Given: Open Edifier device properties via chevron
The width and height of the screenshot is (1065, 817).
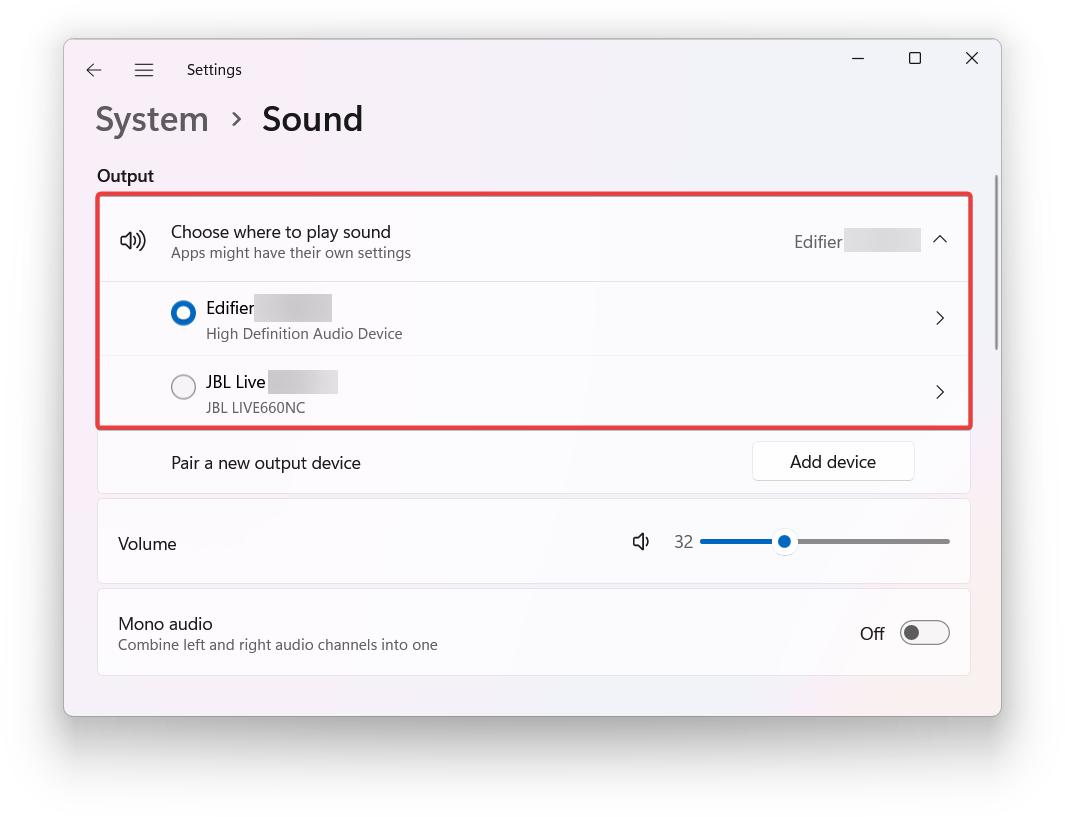Looking at the screenshot, I should pyautogui.click(x=940, y=318).
